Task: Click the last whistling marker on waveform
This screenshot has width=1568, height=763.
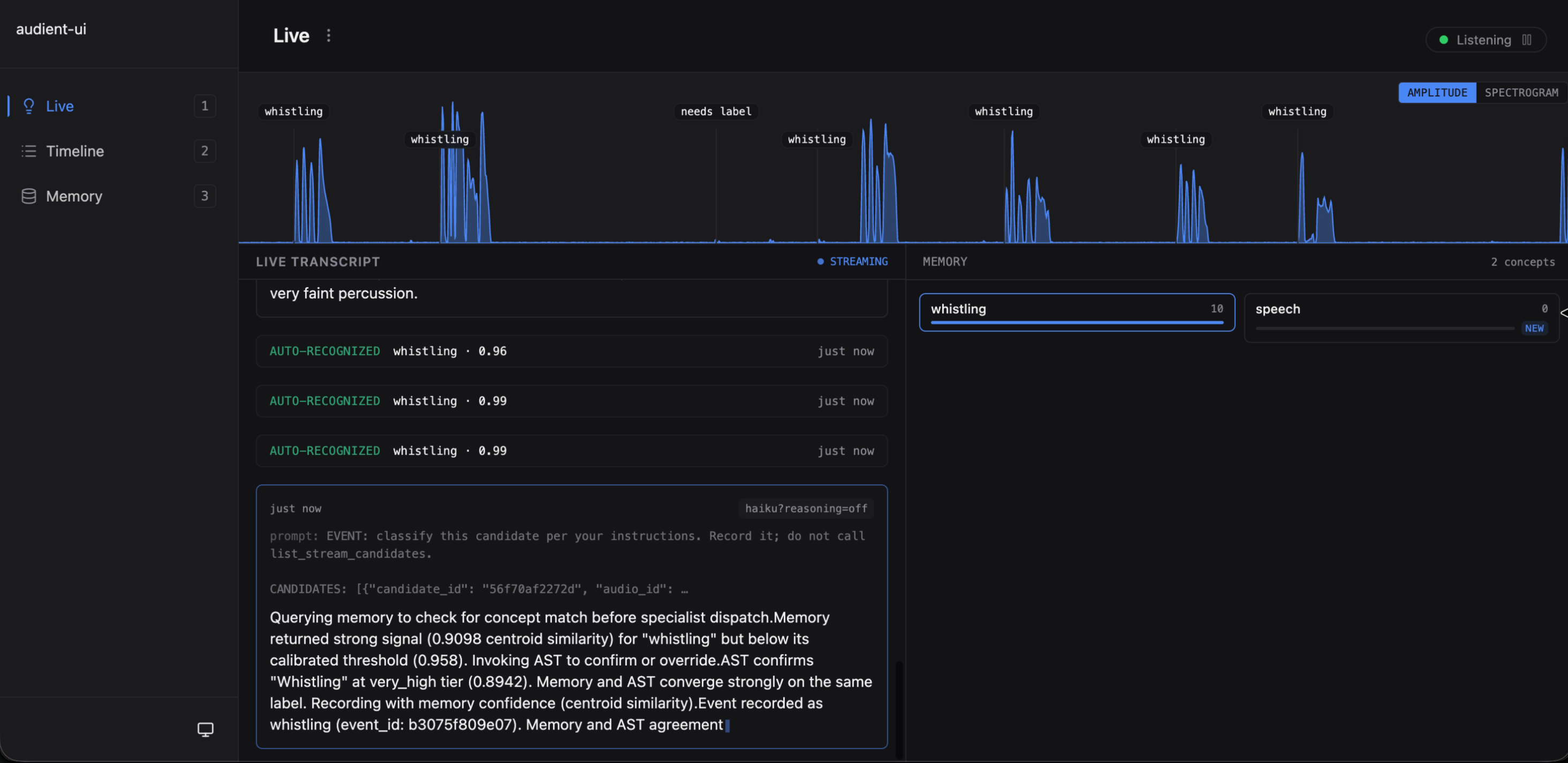Action: 1297,111
